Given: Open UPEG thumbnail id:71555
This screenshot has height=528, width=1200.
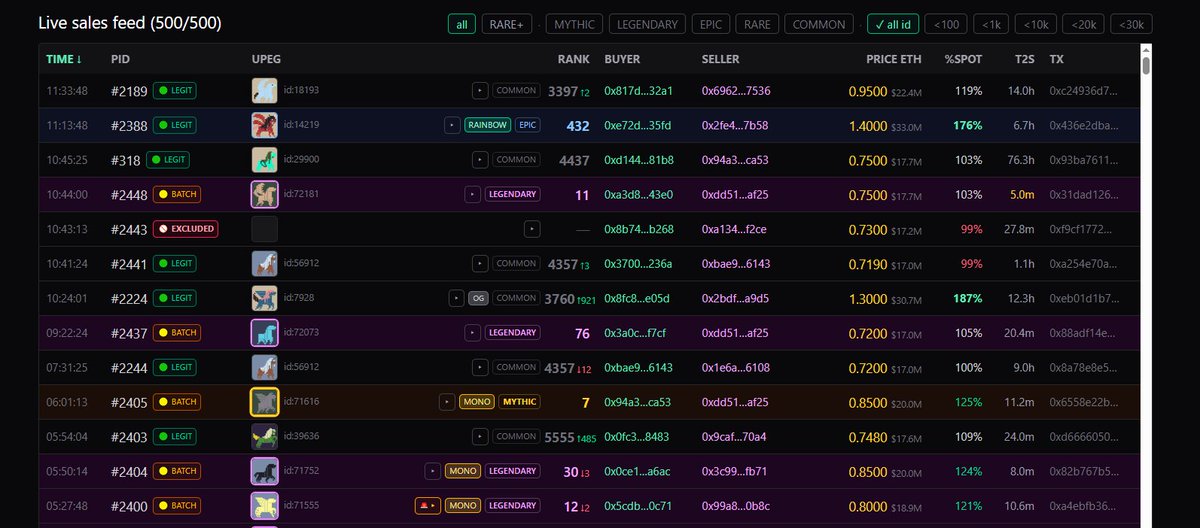Looking at the screenshot, I should point(264,506).
